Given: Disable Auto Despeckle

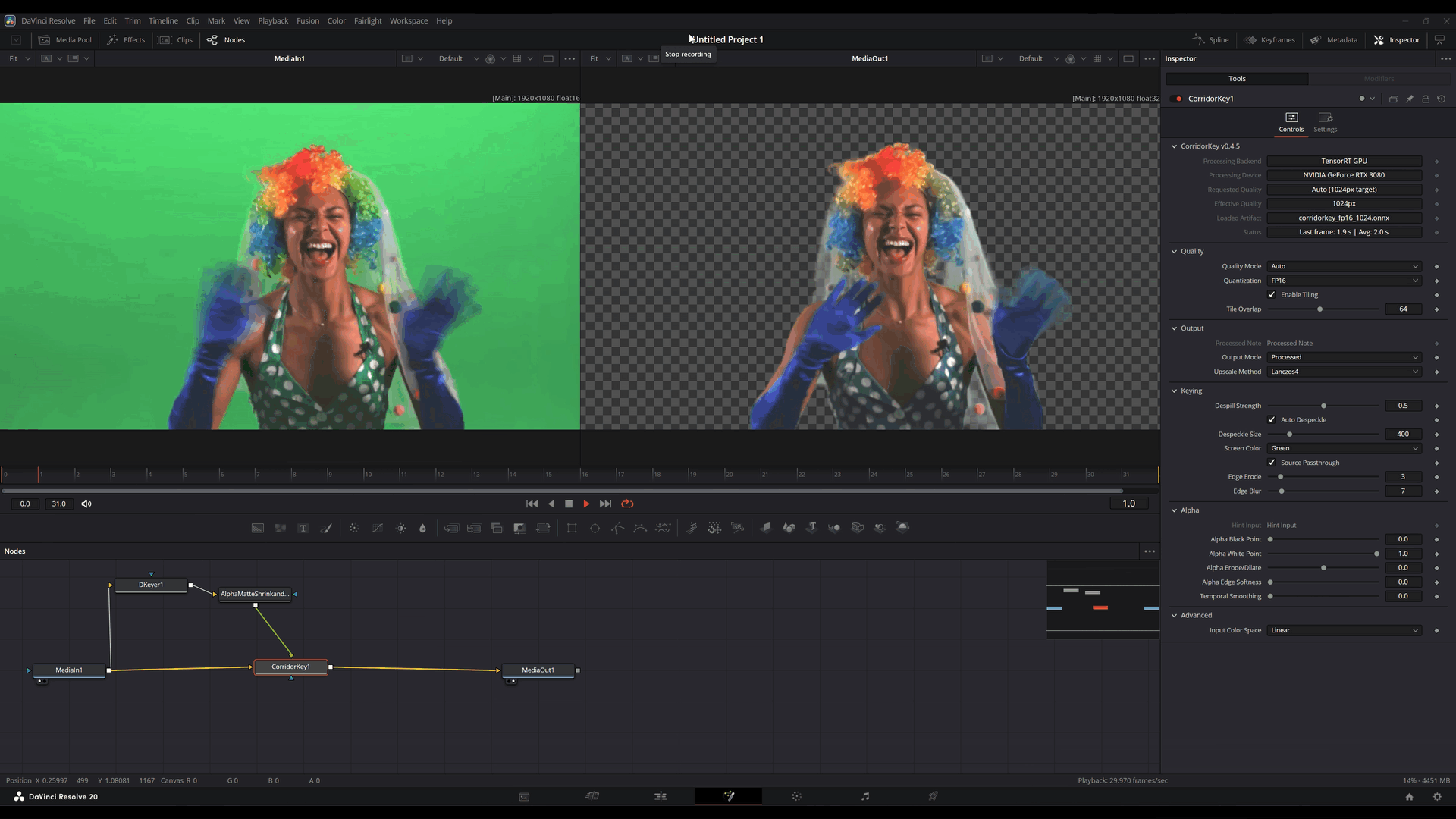Looking at the screenshot, I should [x=1272, y=419].
